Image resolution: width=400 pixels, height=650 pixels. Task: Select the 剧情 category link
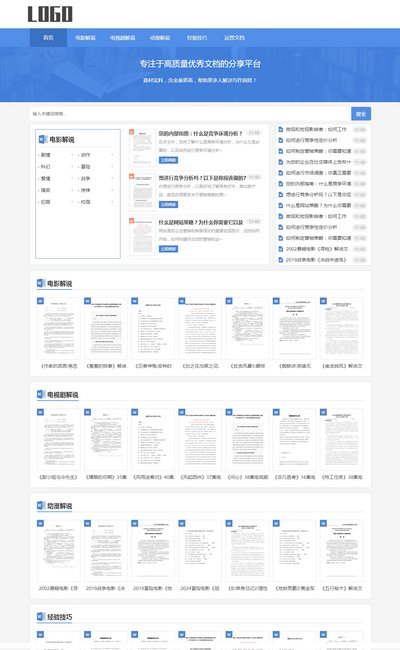point(46,155)
